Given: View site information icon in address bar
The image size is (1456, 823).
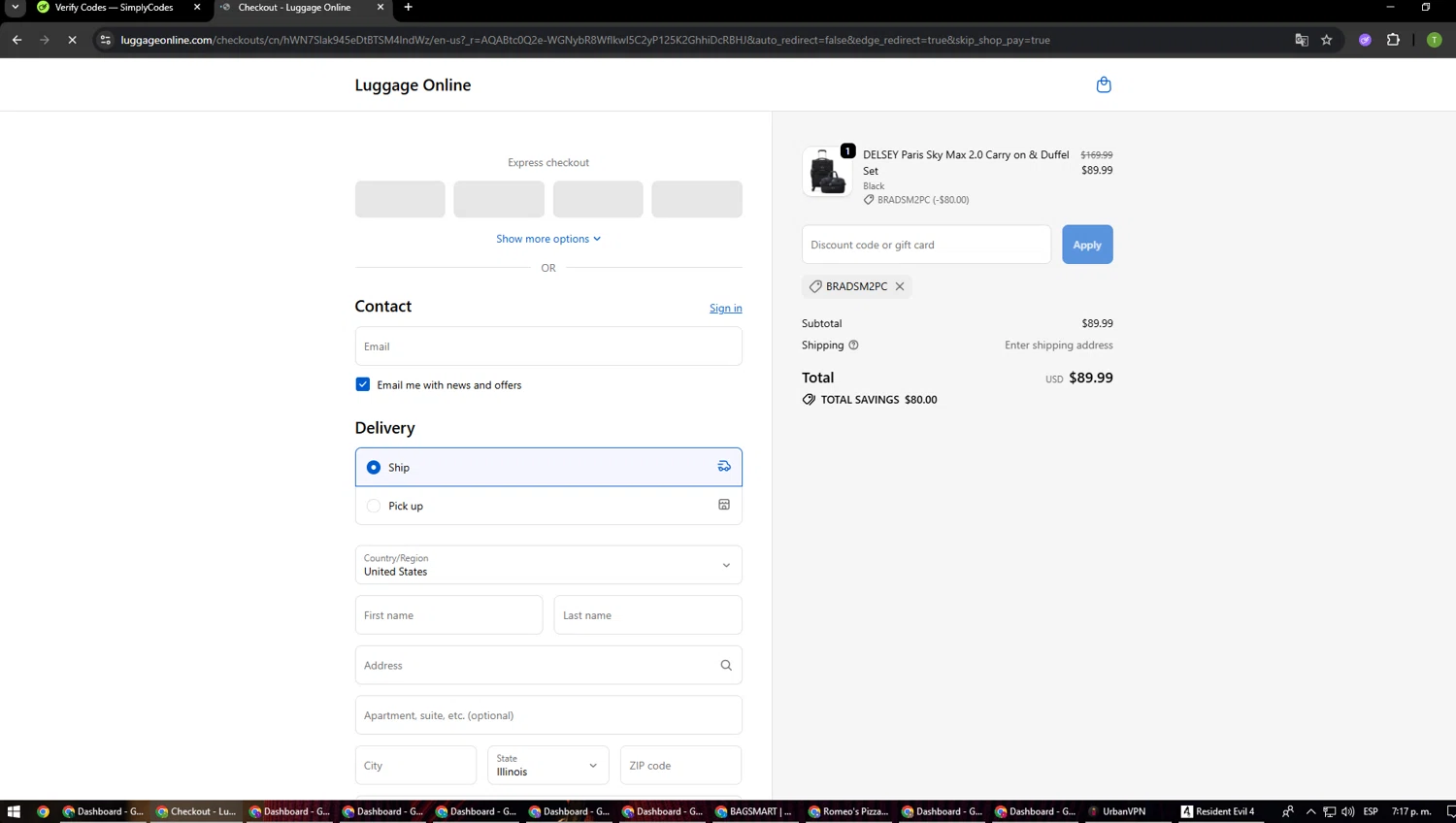Looking at the screenshot, I should tap(105, 40).
